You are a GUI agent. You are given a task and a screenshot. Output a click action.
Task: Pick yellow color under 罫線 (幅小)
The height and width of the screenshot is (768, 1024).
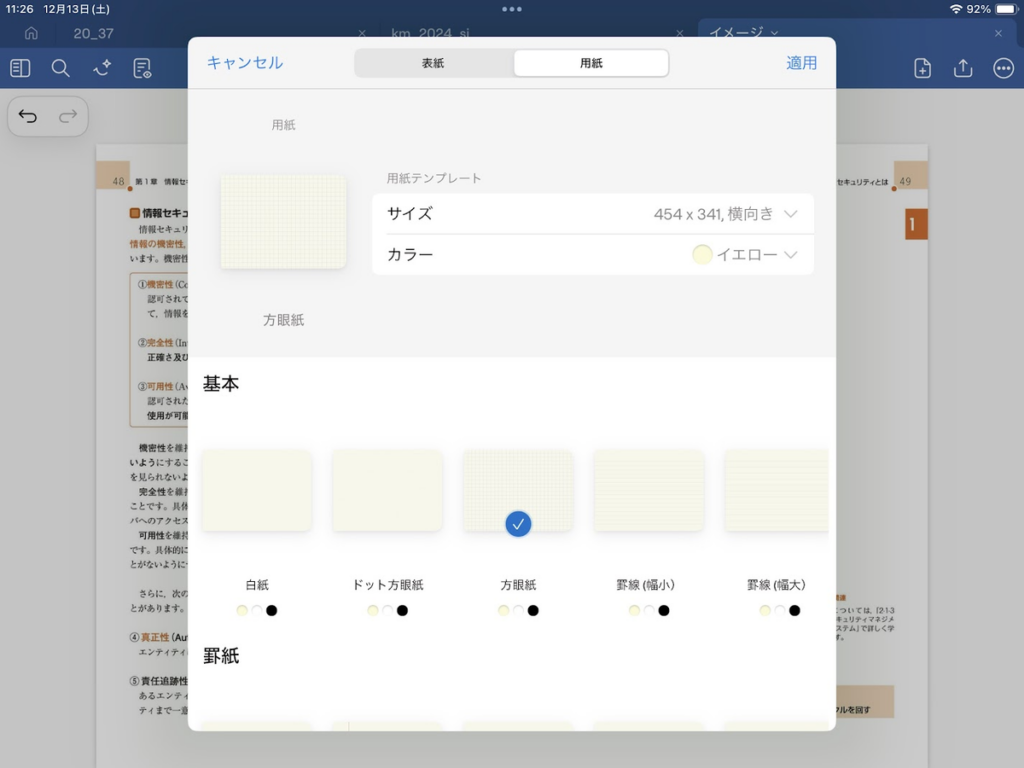pos(634,610)
